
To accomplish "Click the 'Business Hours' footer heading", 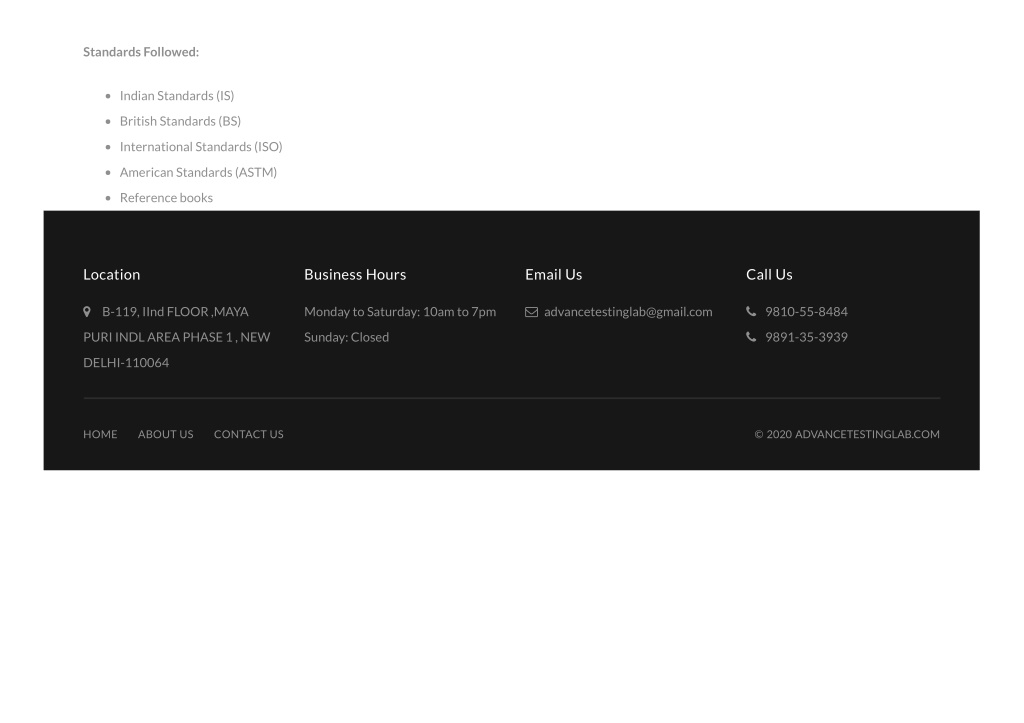I will 355,275.
